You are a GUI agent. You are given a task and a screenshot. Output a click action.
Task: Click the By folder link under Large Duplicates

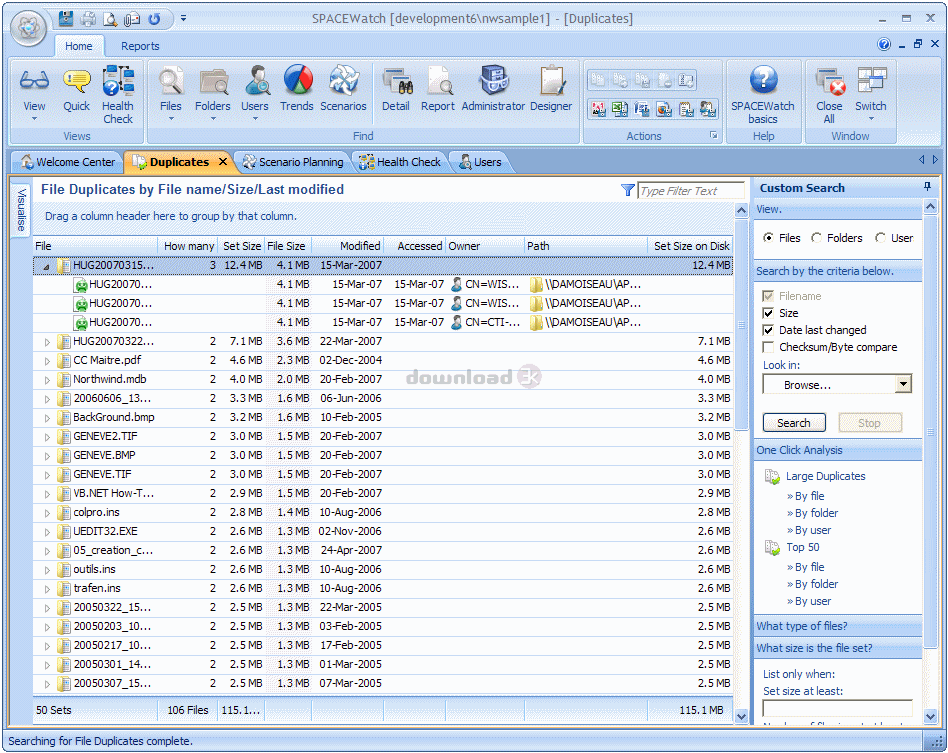pyautogui.click(x=816, y=513)
